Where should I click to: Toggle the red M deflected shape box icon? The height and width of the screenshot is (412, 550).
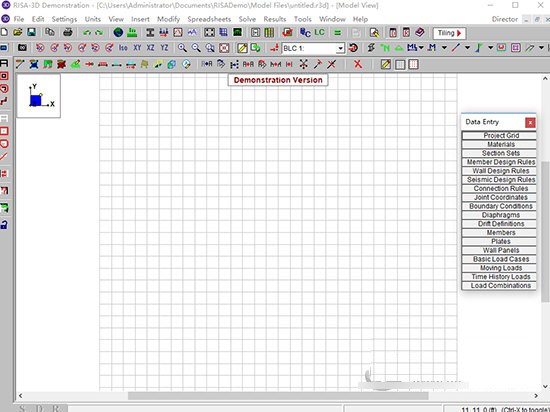coord(501,47)
